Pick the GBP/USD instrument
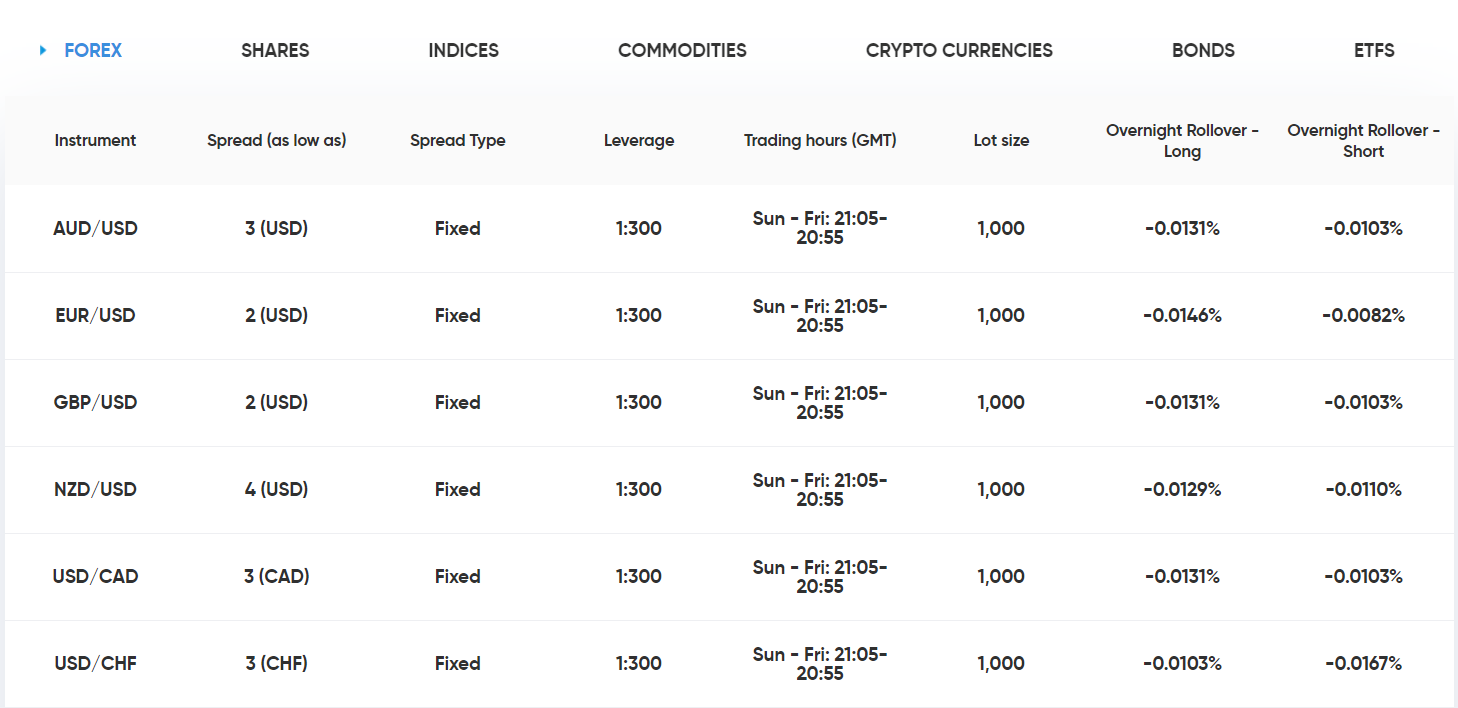 tap(95, 402)
